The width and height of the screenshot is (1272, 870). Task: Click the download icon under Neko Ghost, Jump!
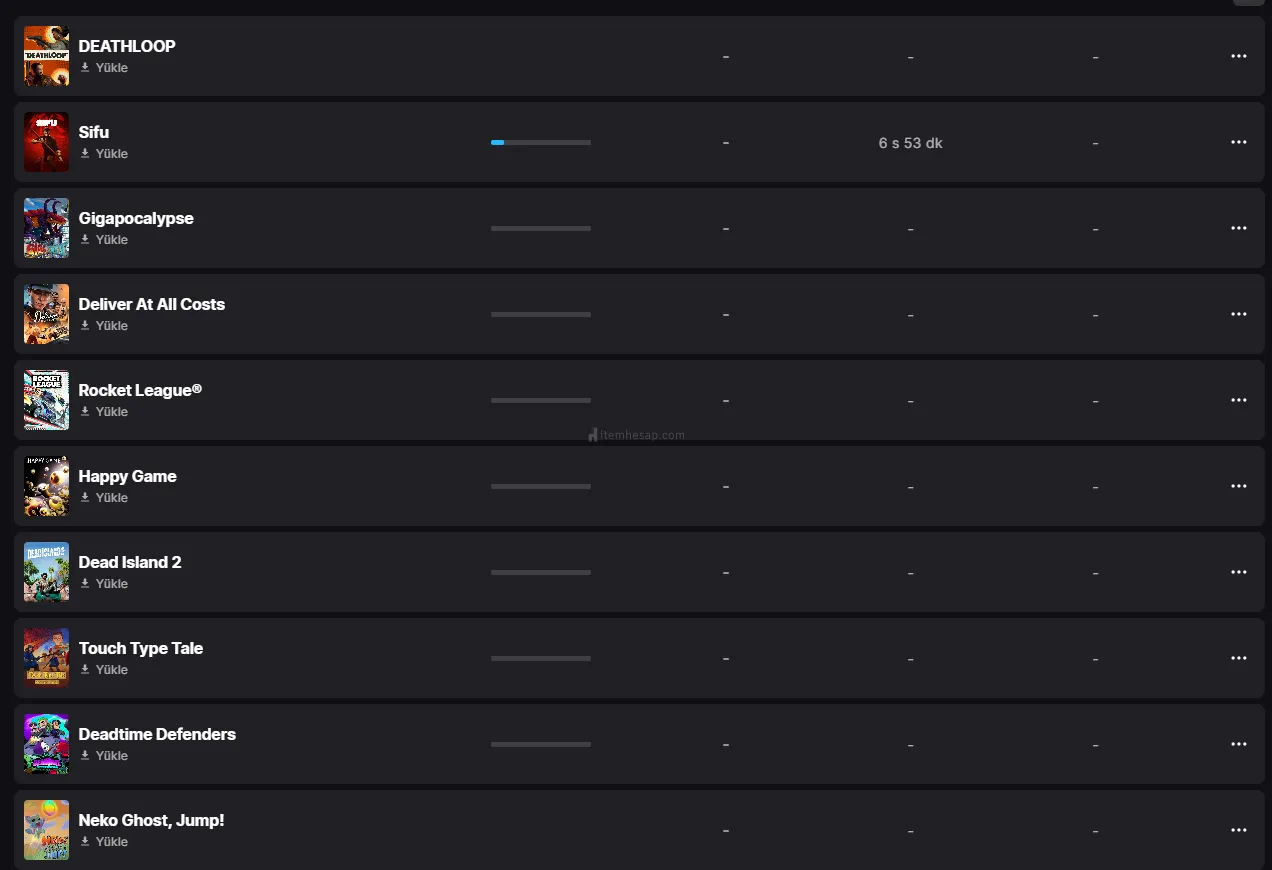tap(85, 842)
